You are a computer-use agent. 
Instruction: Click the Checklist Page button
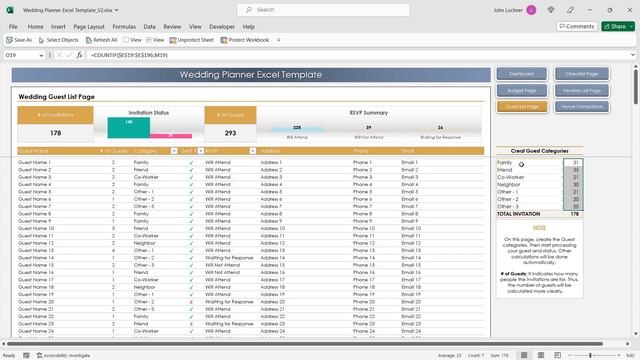[582, 74]
